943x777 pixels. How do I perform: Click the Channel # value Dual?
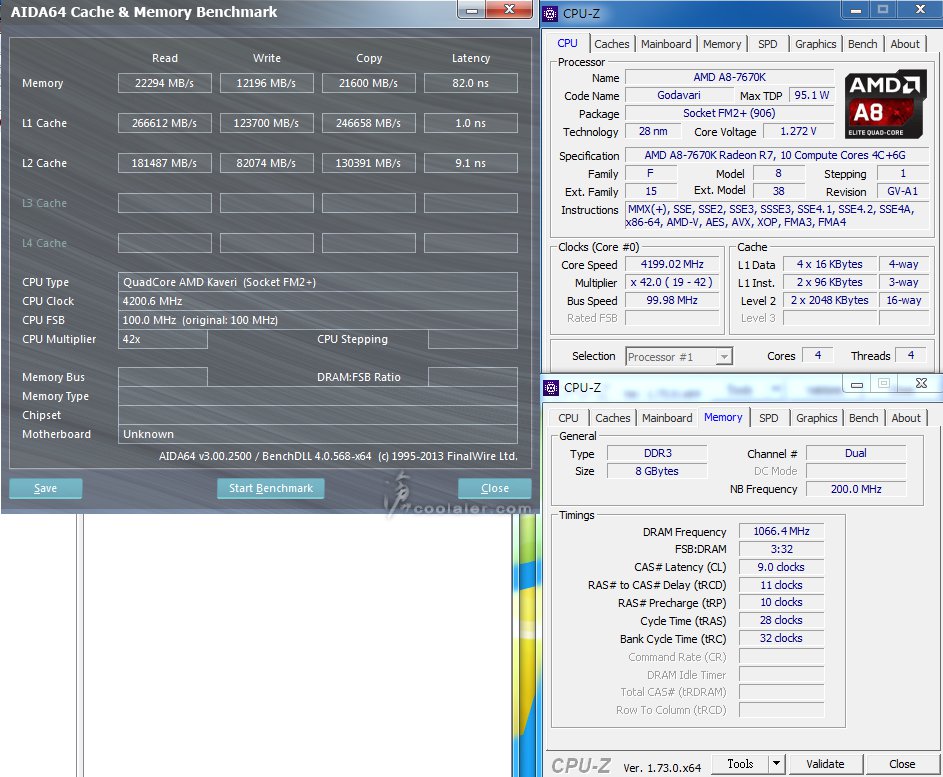tap(856, 453)
